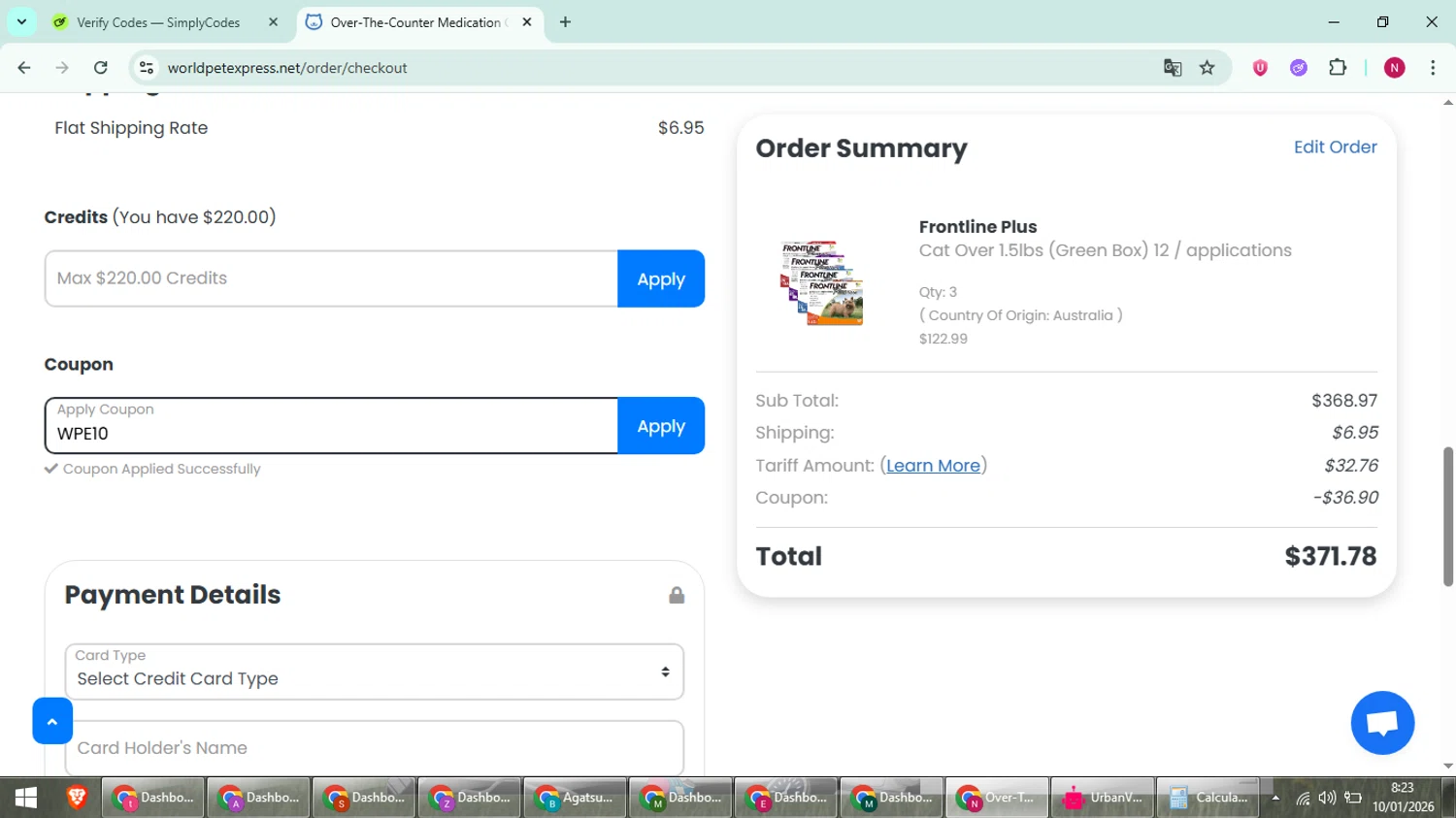Apply the coupon with its Apply button
1456x818 pixels.
tap(661, 425)
